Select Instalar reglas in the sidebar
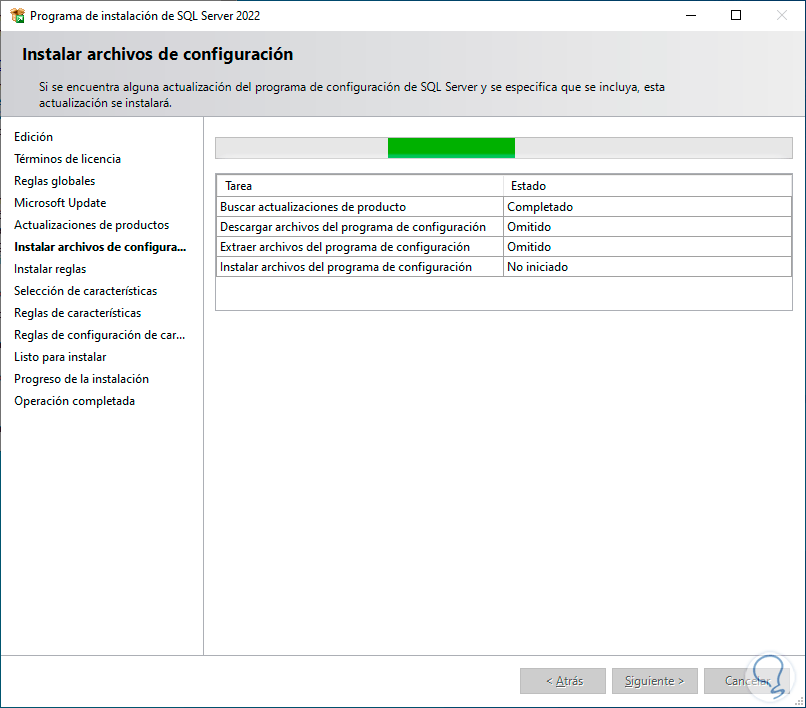Screen dimensions: 806x708 coord(50,269)
